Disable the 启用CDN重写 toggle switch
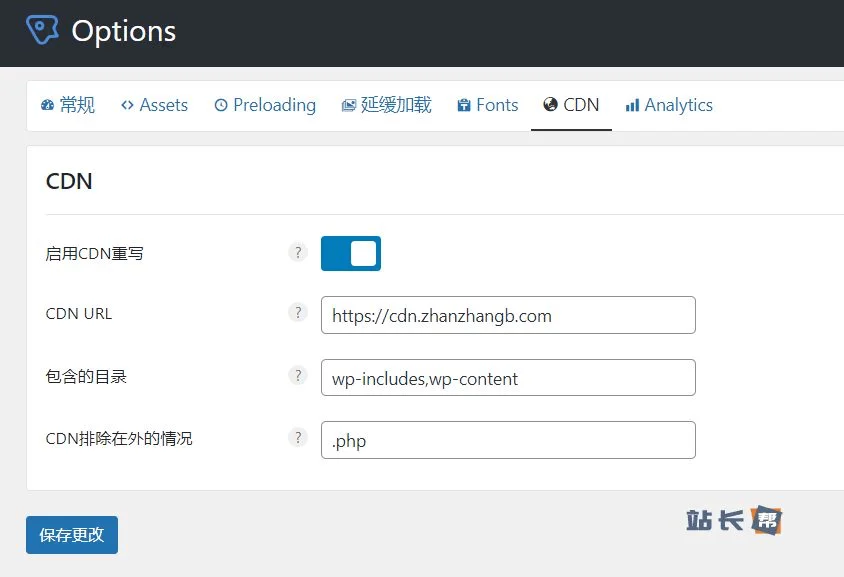 (x=351, y=254)
